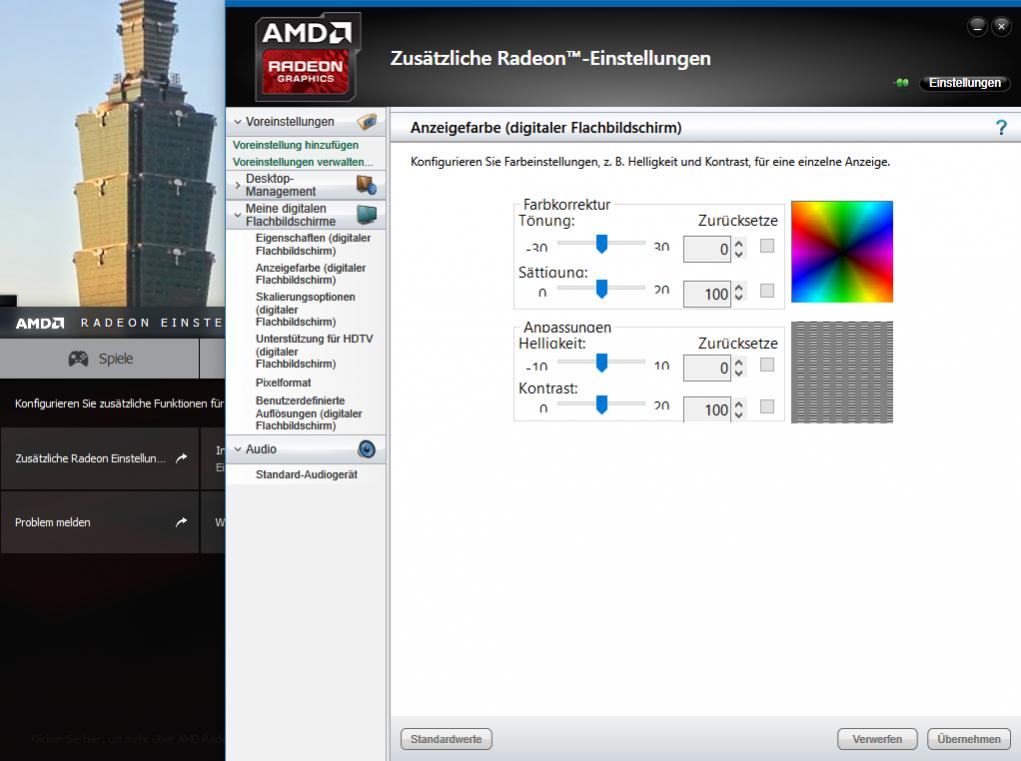Screen dimensions: 1021x761
Task: Open the Einstellungen dropdown button
Action: point(964,83)
